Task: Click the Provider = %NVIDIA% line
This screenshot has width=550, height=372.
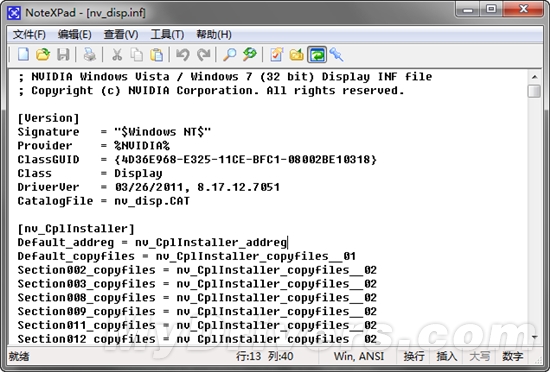Action: coord(94,146)
